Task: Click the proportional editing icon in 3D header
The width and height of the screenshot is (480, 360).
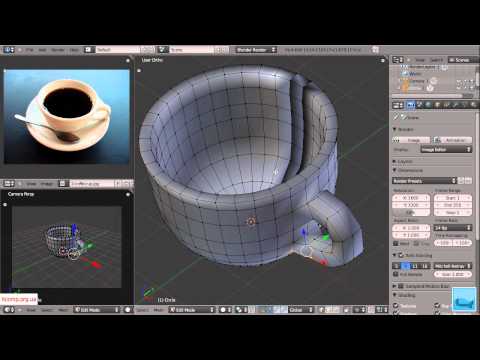Action: [359, 310]
